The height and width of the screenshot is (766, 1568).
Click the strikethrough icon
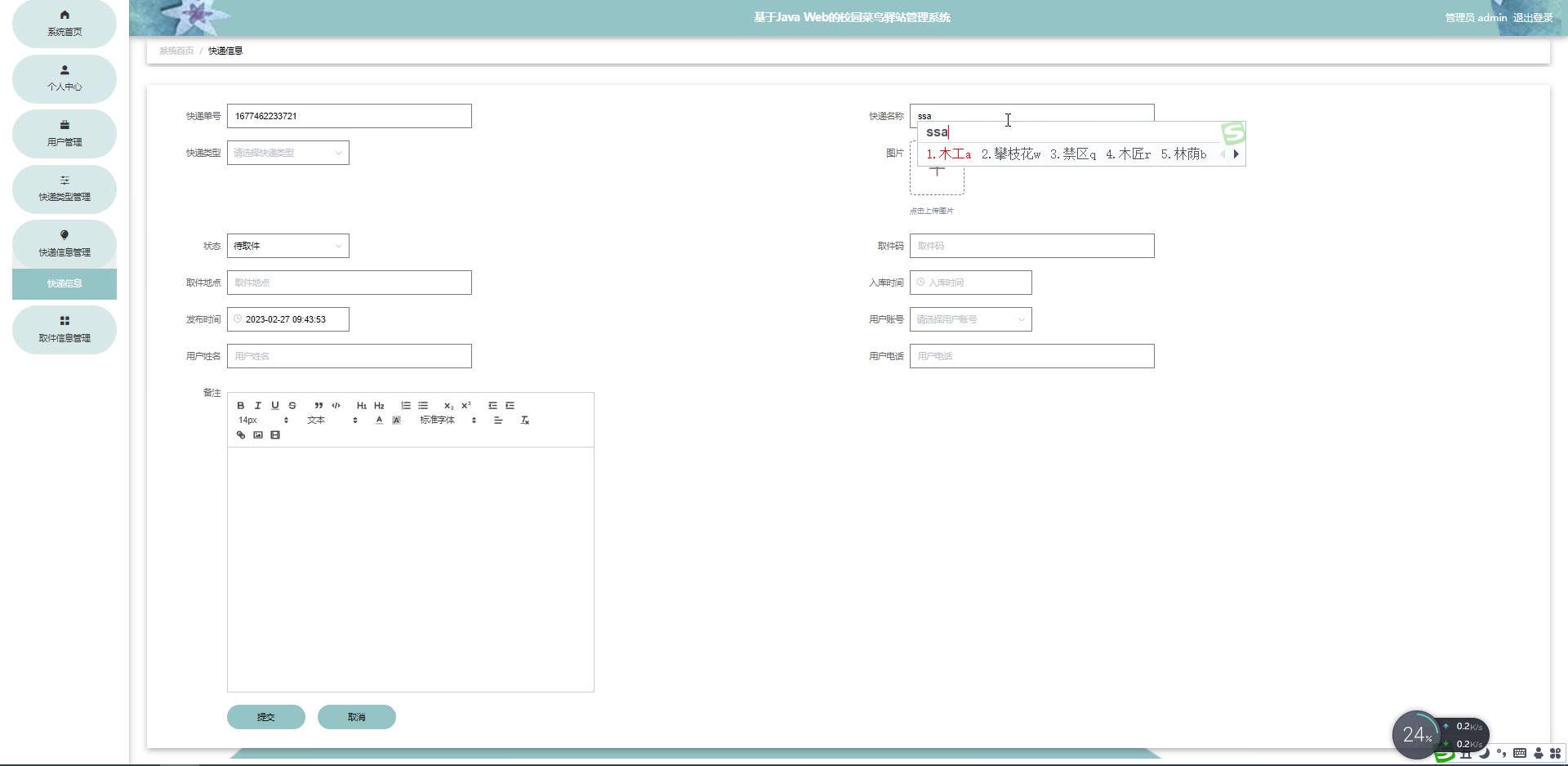292,406
